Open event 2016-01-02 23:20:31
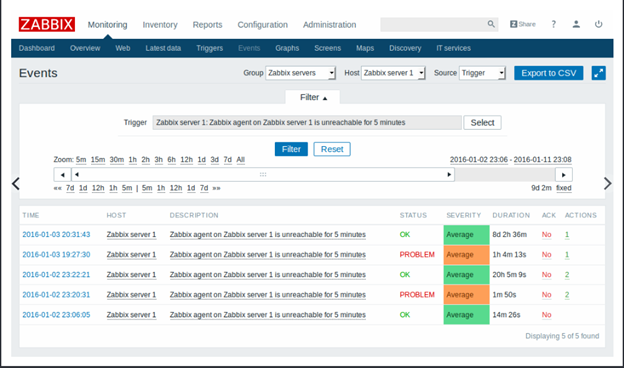The image size is (624, 368). pyautogui.click(x=56, y=295)
